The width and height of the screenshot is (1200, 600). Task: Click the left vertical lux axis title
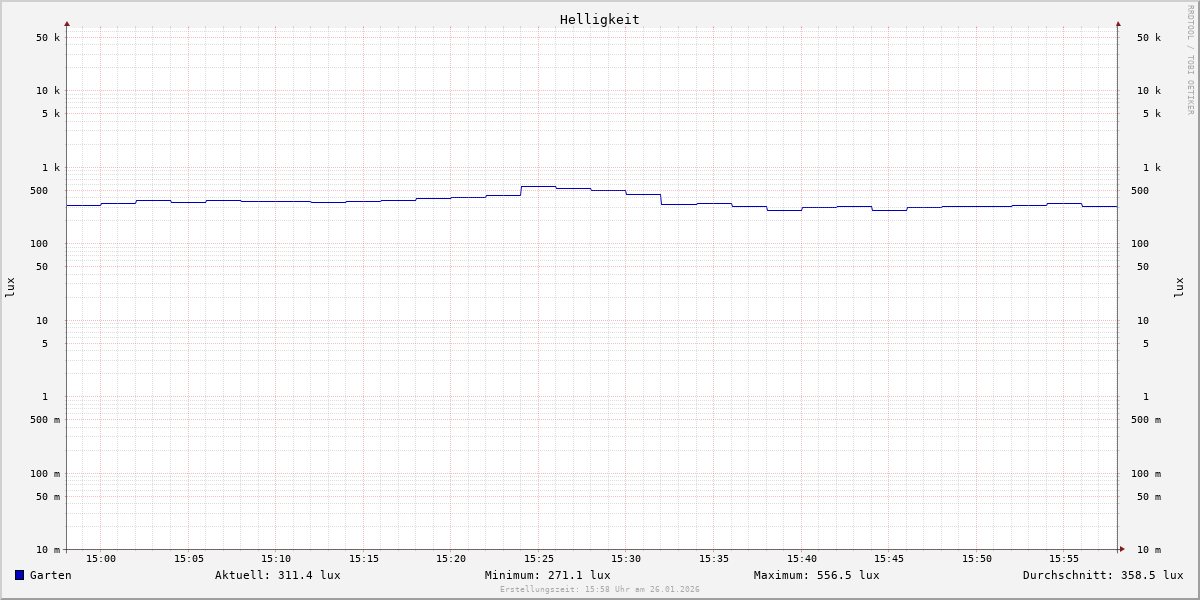coord(10,287)
